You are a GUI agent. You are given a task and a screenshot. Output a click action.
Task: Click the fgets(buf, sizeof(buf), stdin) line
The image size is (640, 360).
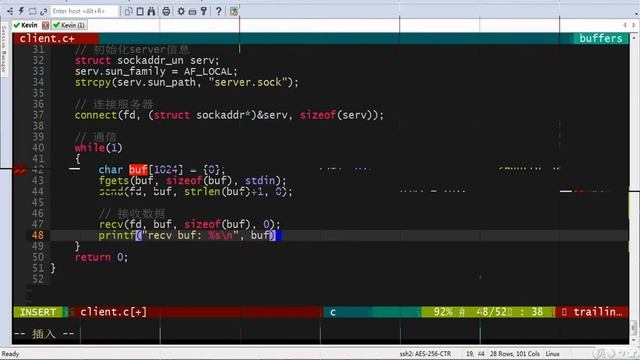click(193, 180)
